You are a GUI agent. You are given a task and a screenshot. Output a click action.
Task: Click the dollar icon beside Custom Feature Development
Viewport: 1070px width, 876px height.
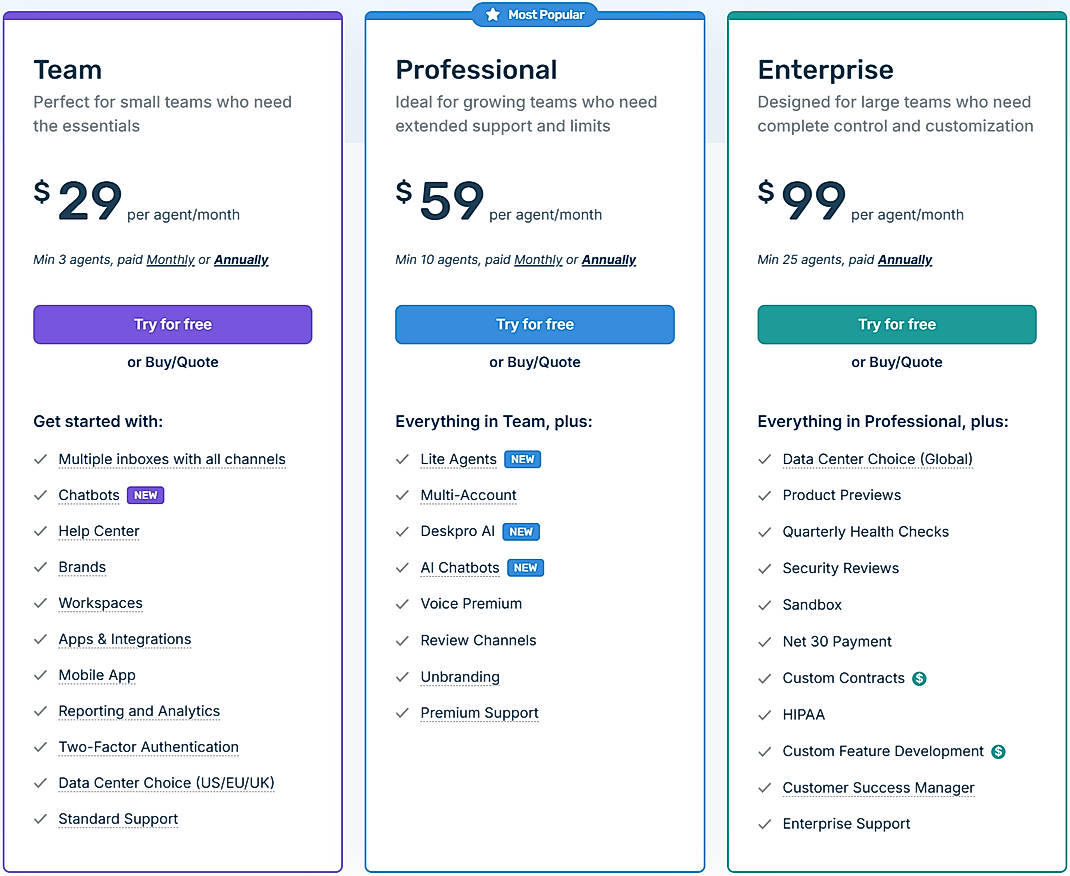(997, 751)
